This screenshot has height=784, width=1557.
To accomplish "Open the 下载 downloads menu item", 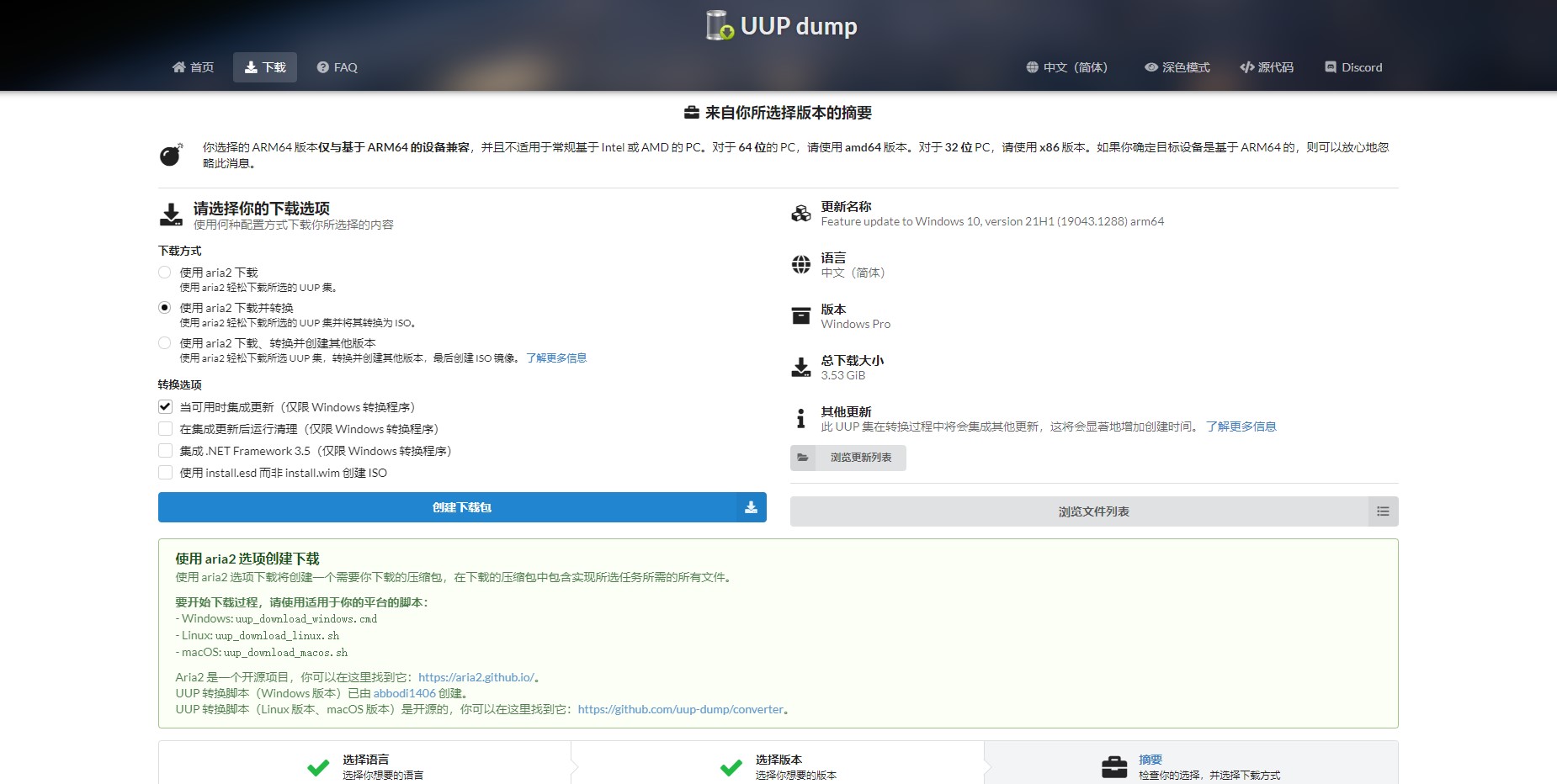I will point(265,67).
